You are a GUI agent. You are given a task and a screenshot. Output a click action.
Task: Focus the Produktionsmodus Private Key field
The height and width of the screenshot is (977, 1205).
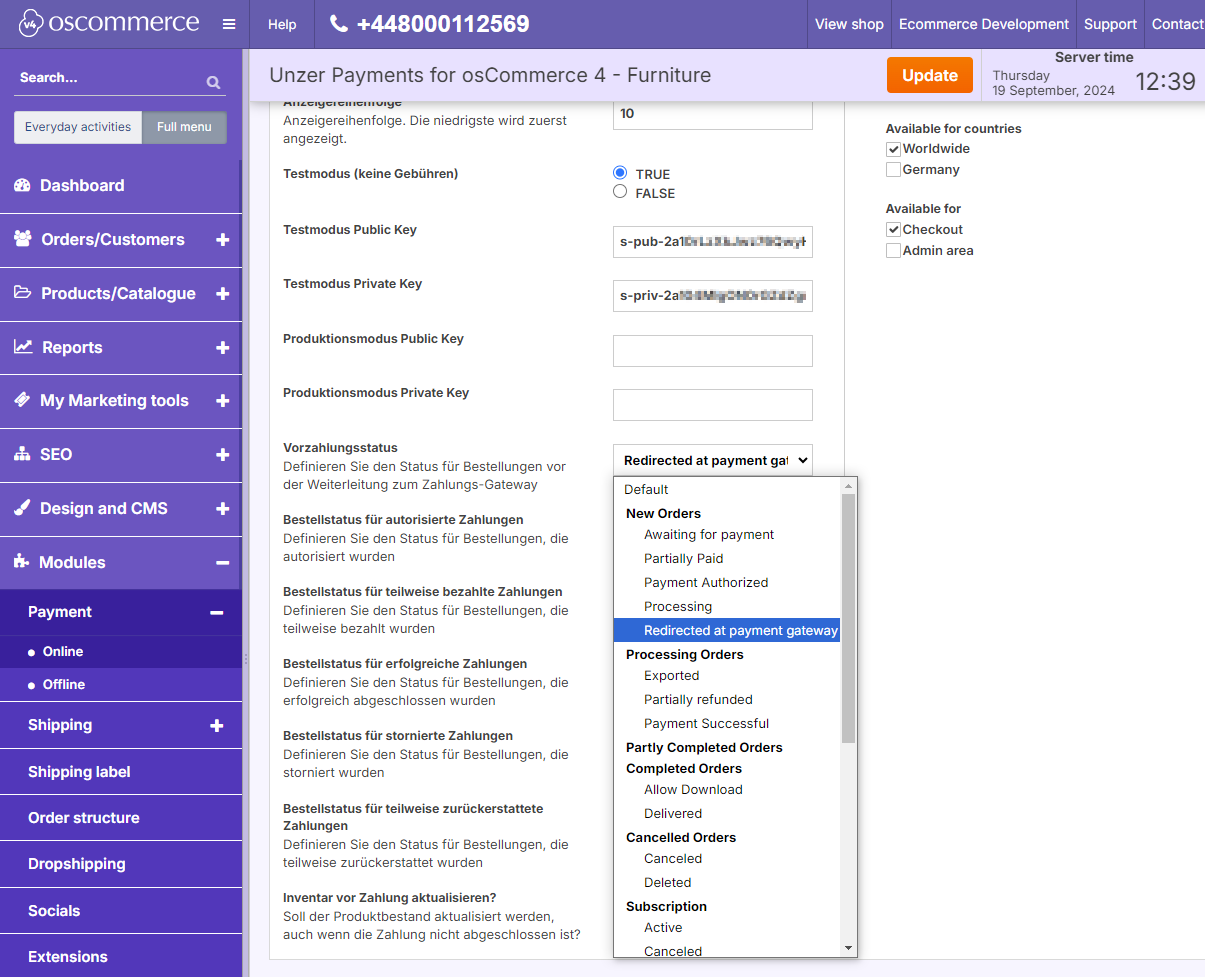[x=713, y=405]
